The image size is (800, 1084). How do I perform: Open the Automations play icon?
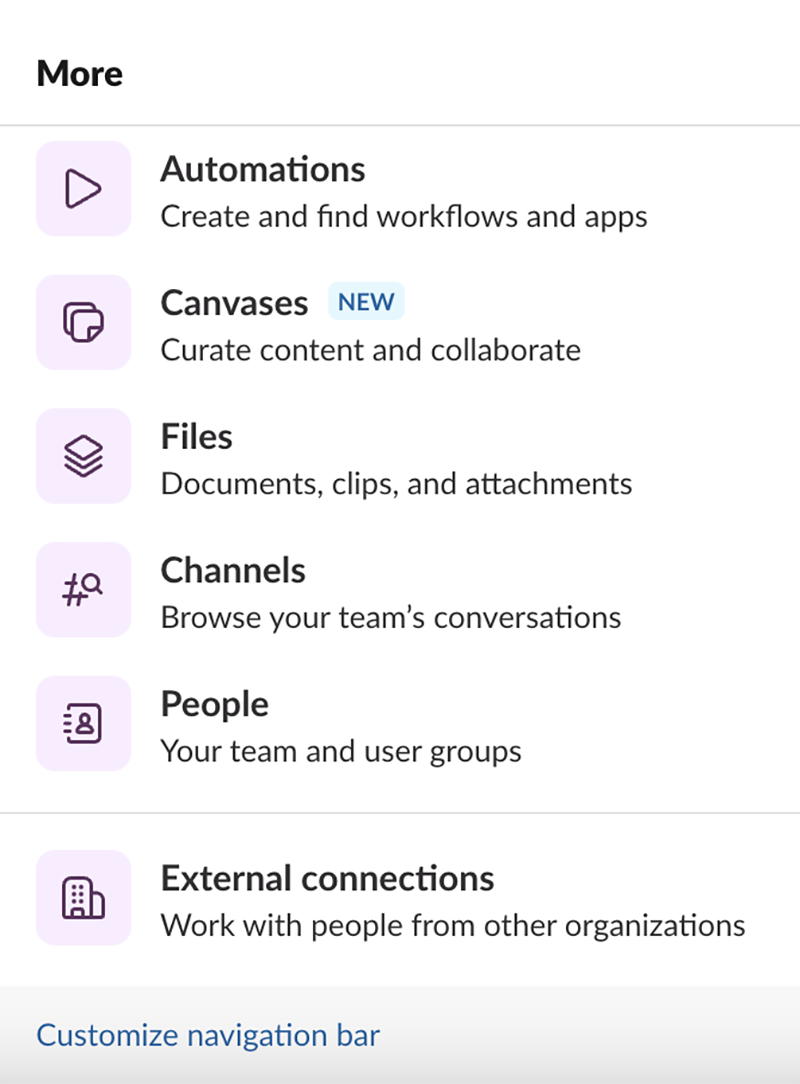[83, 189]
